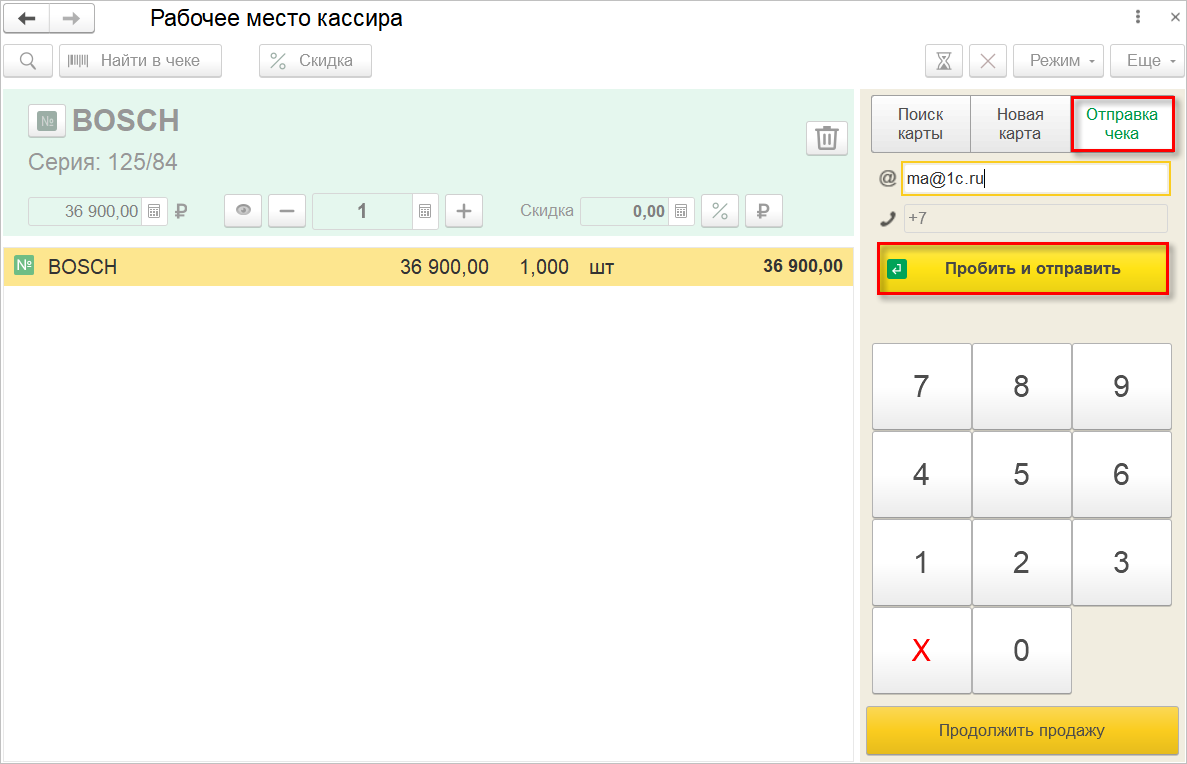Open calculator beside discount field
The height and width of the screenshot is (764, 1187).
(x=681, y=211)
